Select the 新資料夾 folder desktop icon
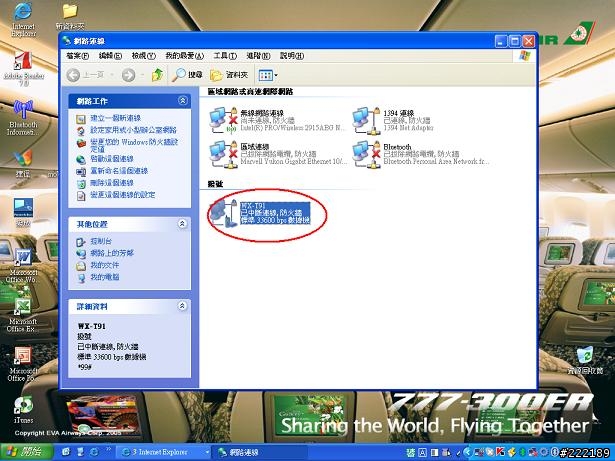The image size is (615, 461). [x=70, y=16]
